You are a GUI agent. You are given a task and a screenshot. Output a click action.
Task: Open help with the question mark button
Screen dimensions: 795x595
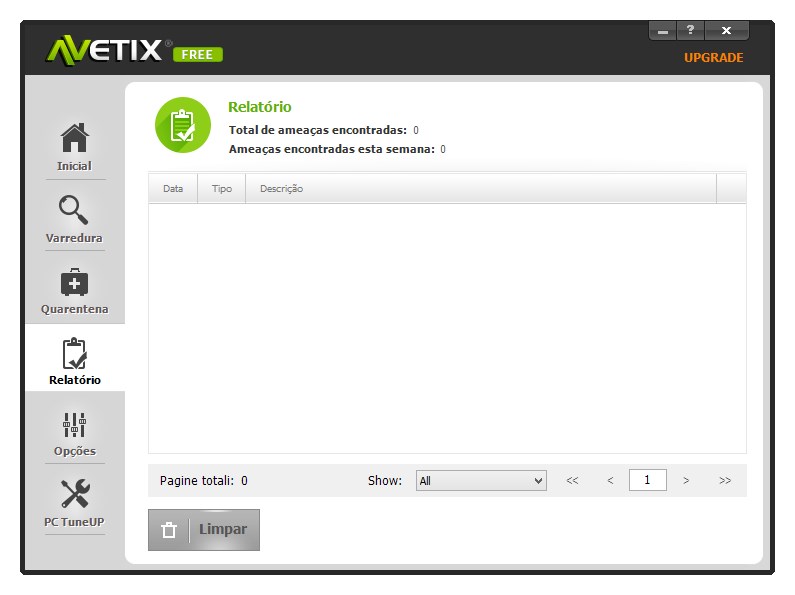point(690,30)
